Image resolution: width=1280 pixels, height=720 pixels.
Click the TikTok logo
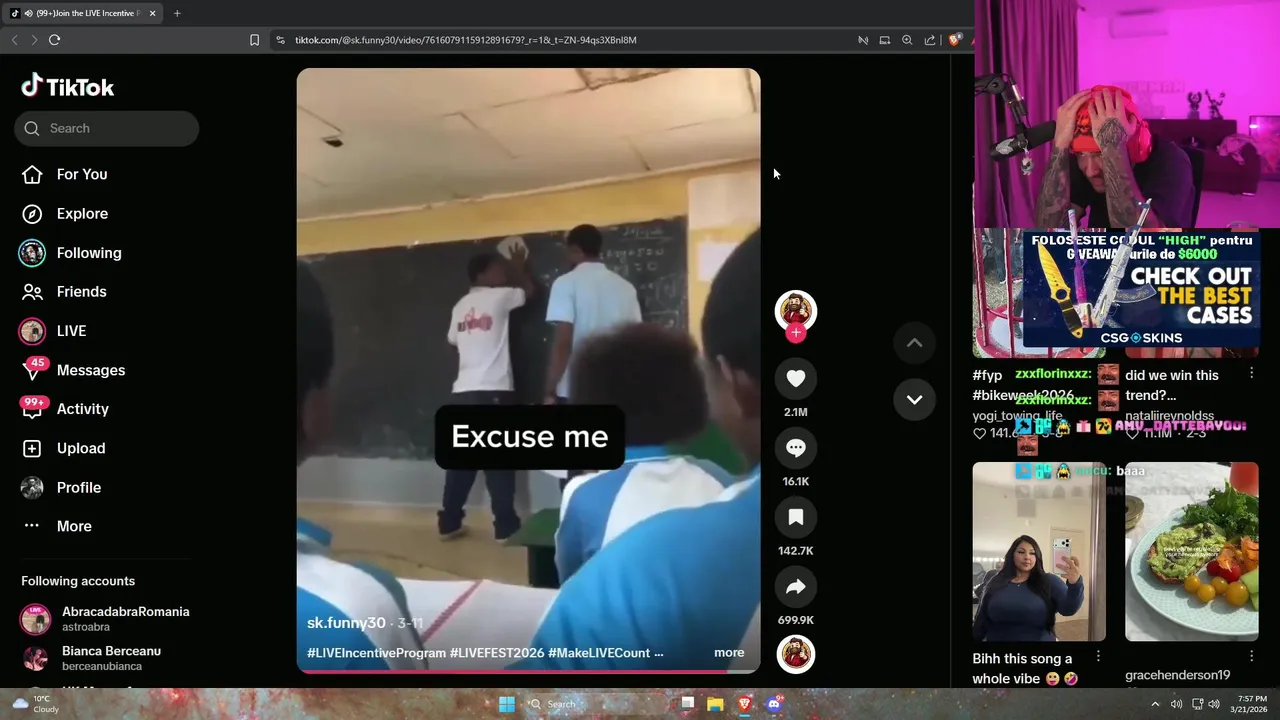tap(67, 87)
